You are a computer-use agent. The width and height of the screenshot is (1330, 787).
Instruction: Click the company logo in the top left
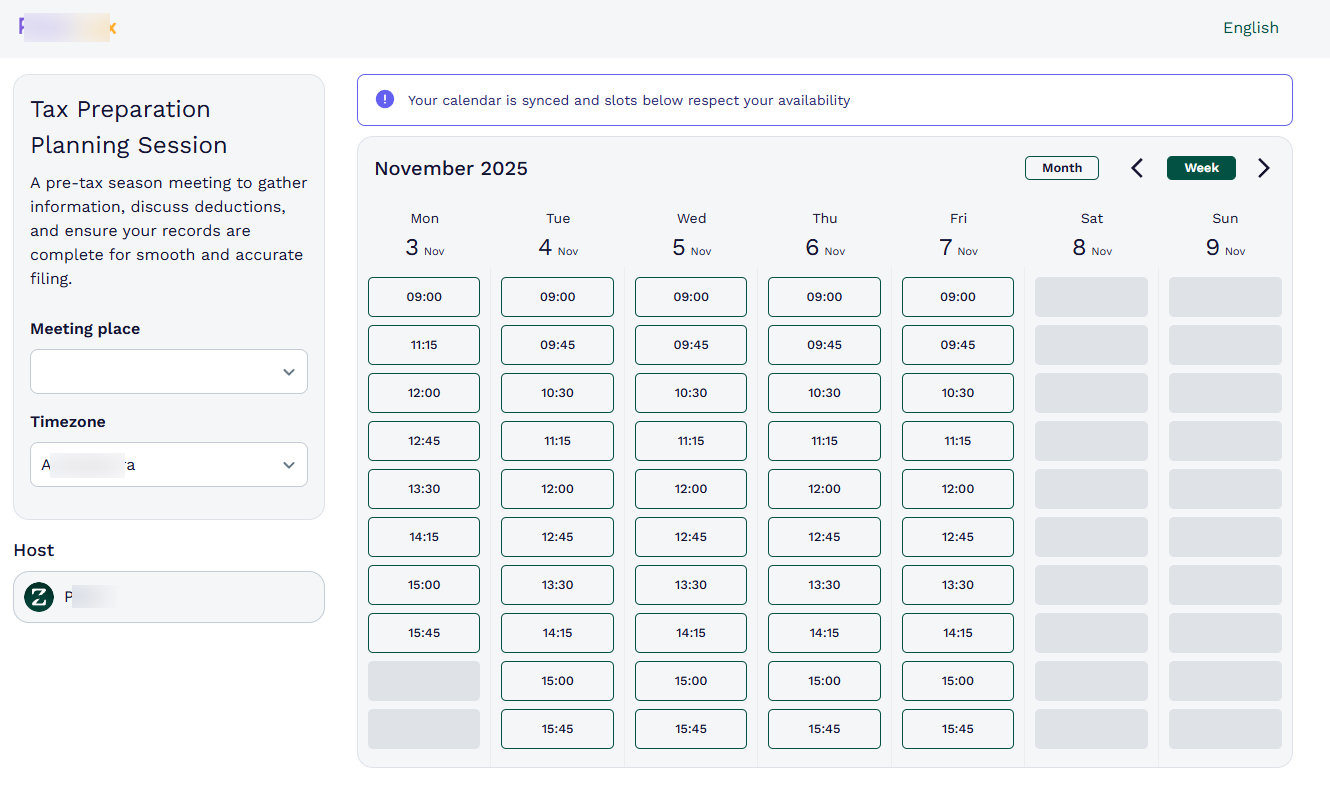65,27
